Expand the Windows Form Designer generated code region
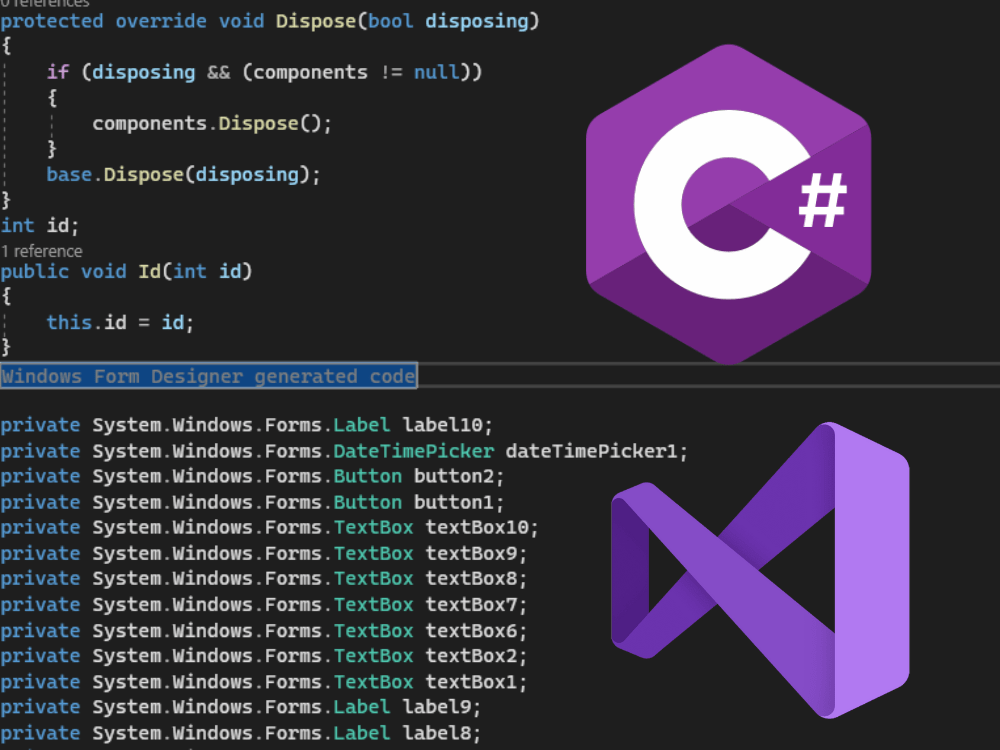This screenshot has height=750, width=1000. [x=208, y=376]
